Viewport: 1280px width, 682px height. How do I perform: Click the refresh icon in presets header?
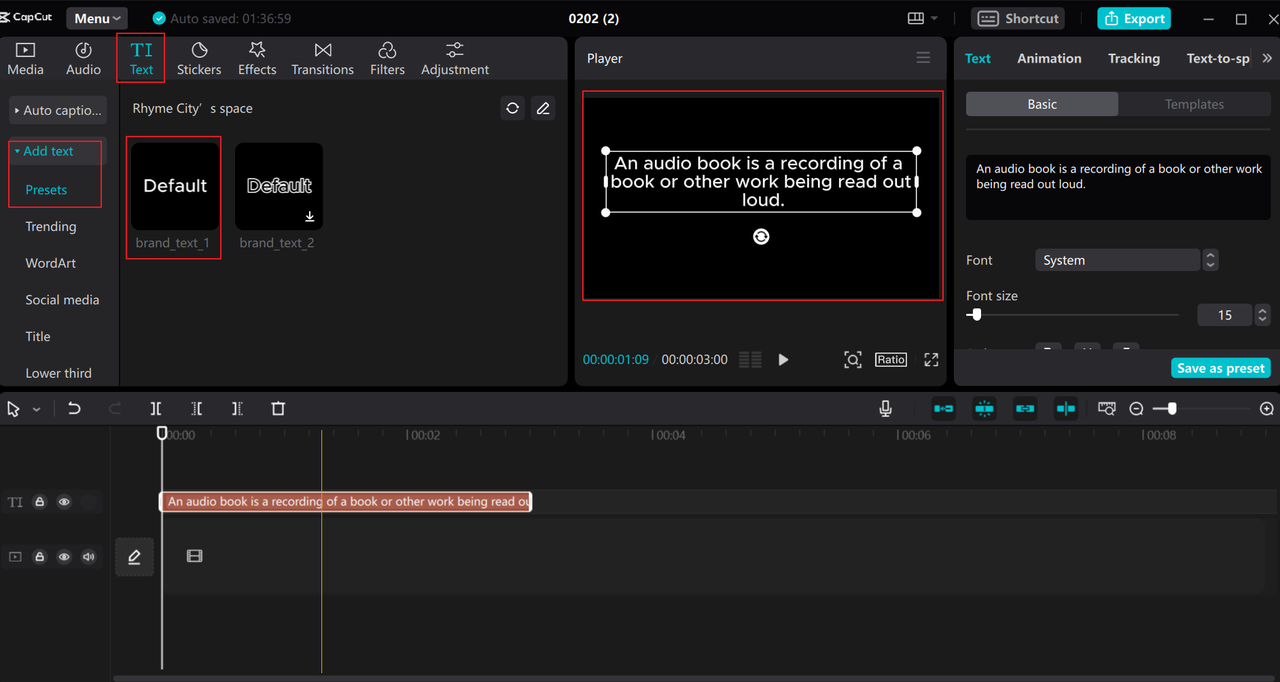[x=512, y=108]
